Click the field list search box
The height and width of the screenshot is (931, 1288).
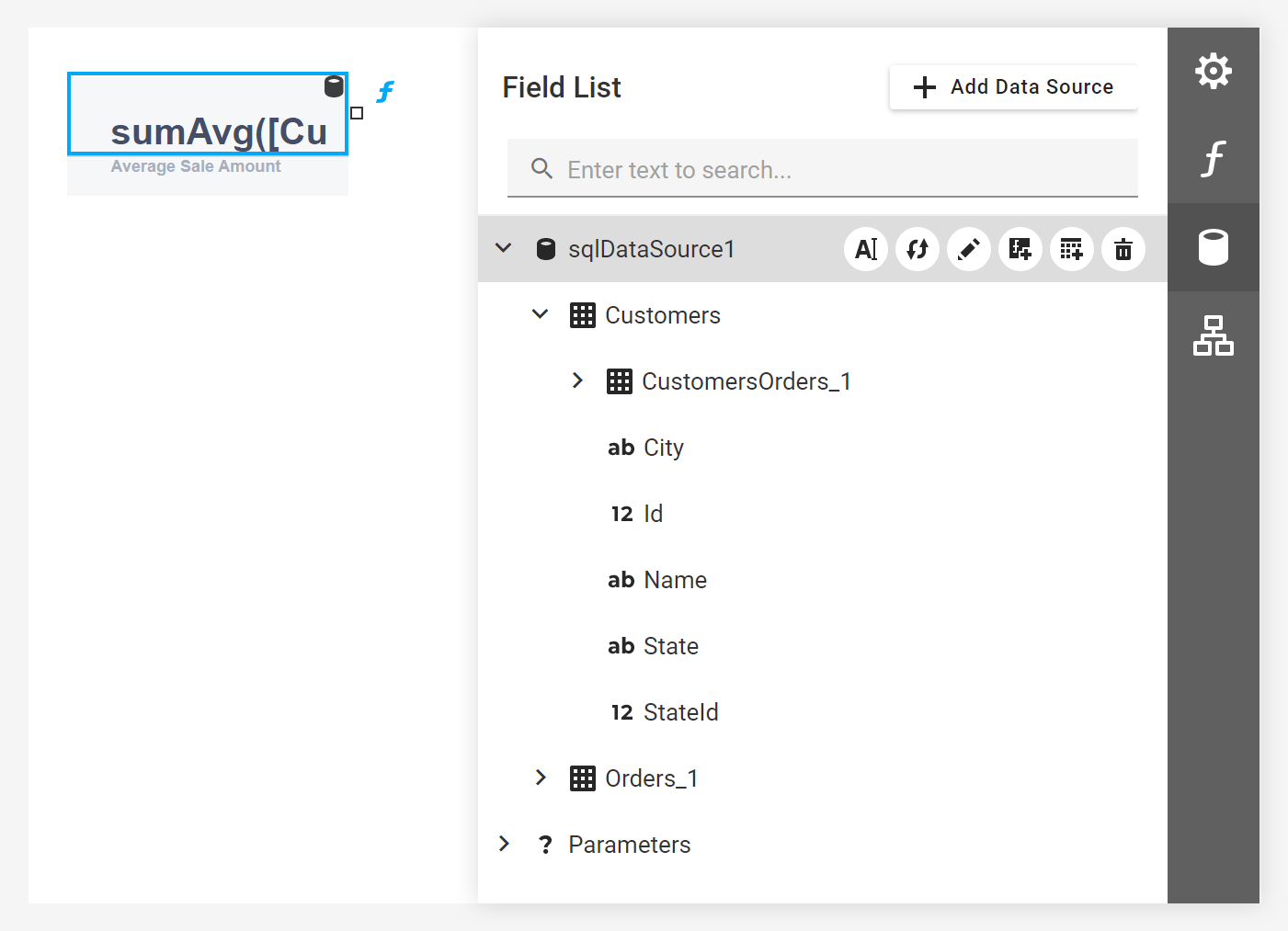point(823,170)
